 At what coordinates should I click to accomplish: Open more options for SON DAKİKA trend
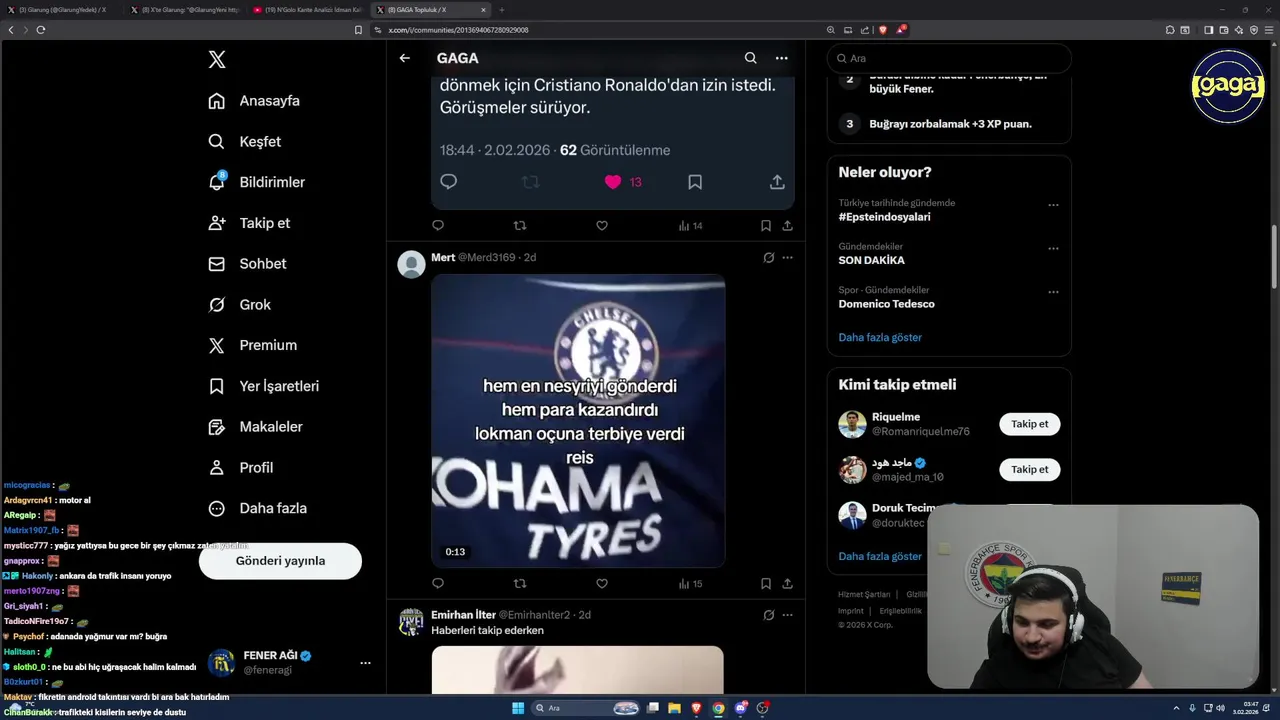tap(1053, 249)
